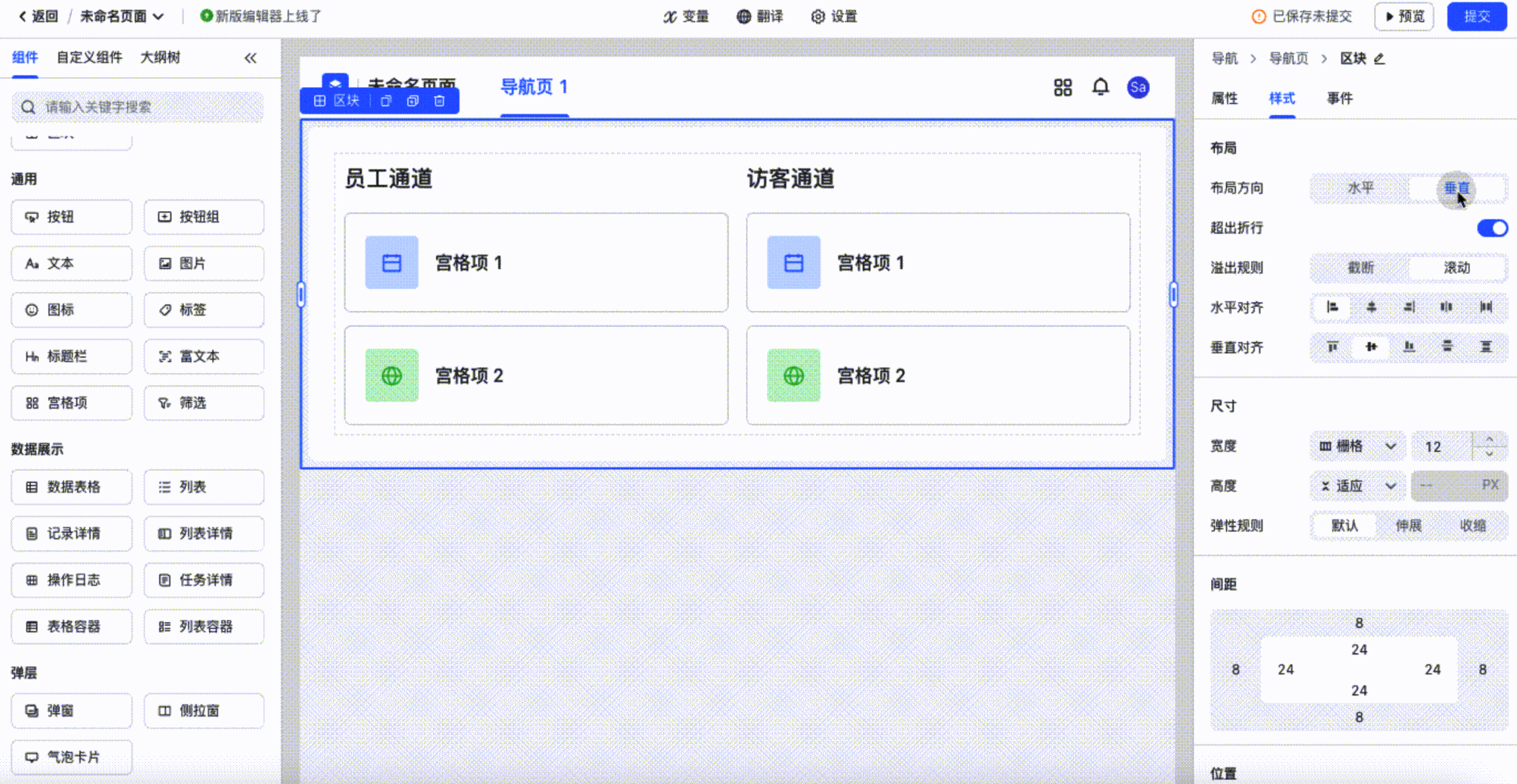The width and height of the screenshot is (1517, 784).
Task: Collapse the left component panel
Action: [x=251, y=58]
